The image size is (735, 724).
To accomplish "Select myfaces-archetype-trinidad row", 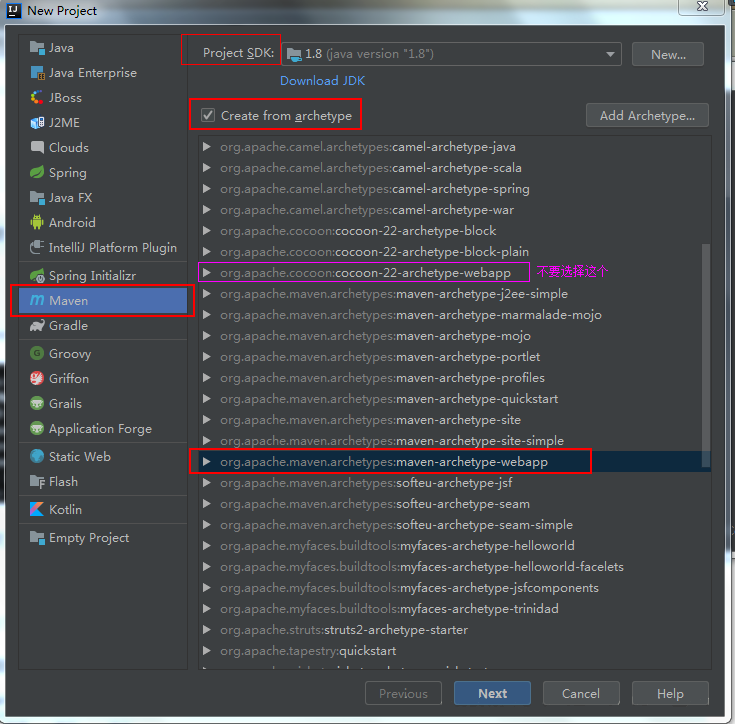I will 454,608.
